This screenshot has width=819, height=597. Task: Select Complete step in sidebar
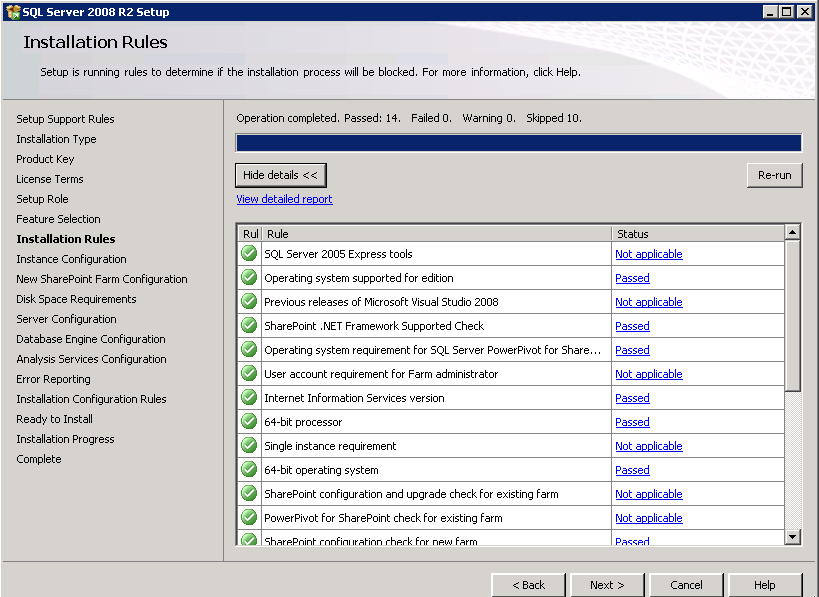point(39,459)
